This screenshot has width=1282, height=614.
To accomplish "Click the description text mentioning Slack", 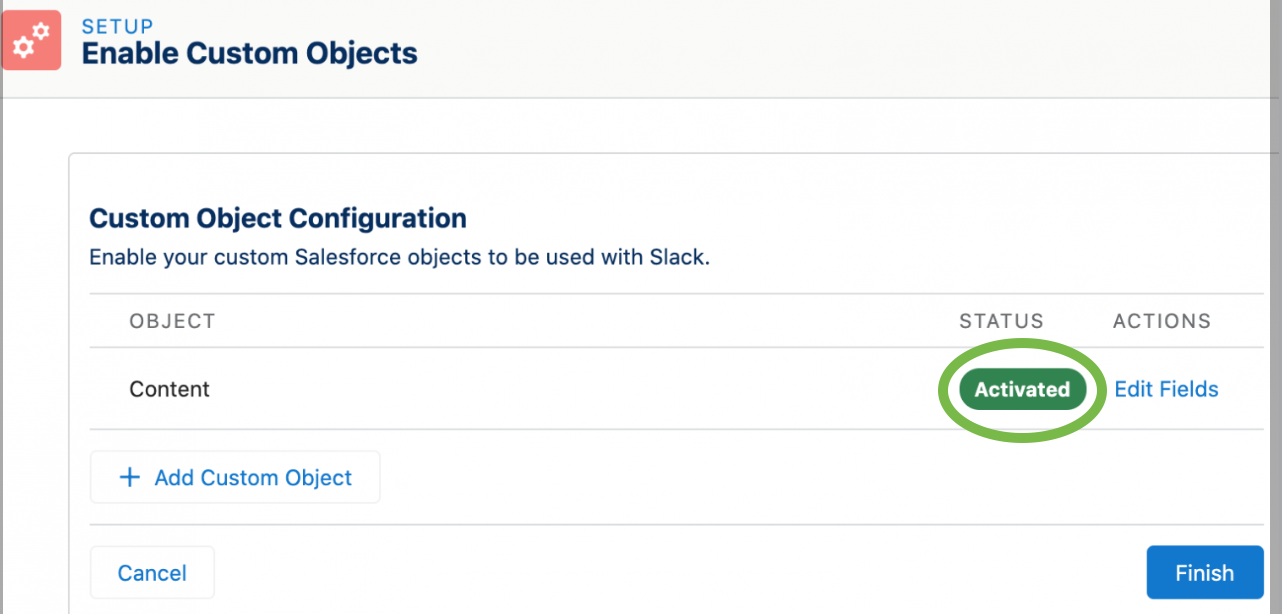I will [400, 257].
